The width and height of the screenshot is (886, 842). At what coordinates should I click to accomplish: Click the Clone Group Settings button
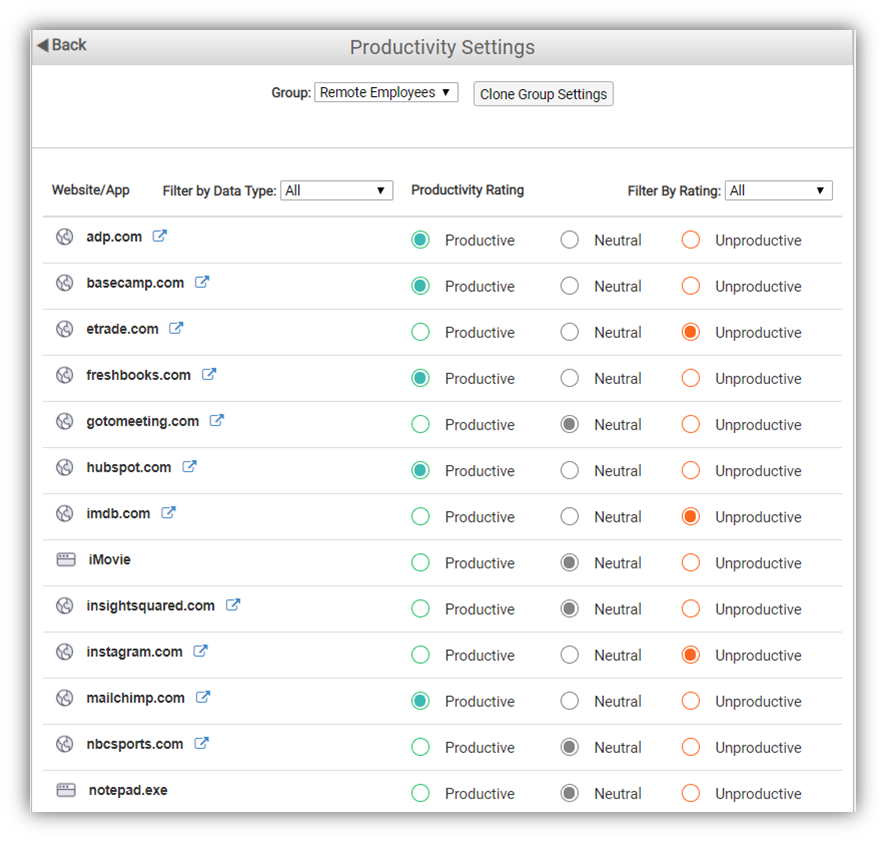click(543, 94)
